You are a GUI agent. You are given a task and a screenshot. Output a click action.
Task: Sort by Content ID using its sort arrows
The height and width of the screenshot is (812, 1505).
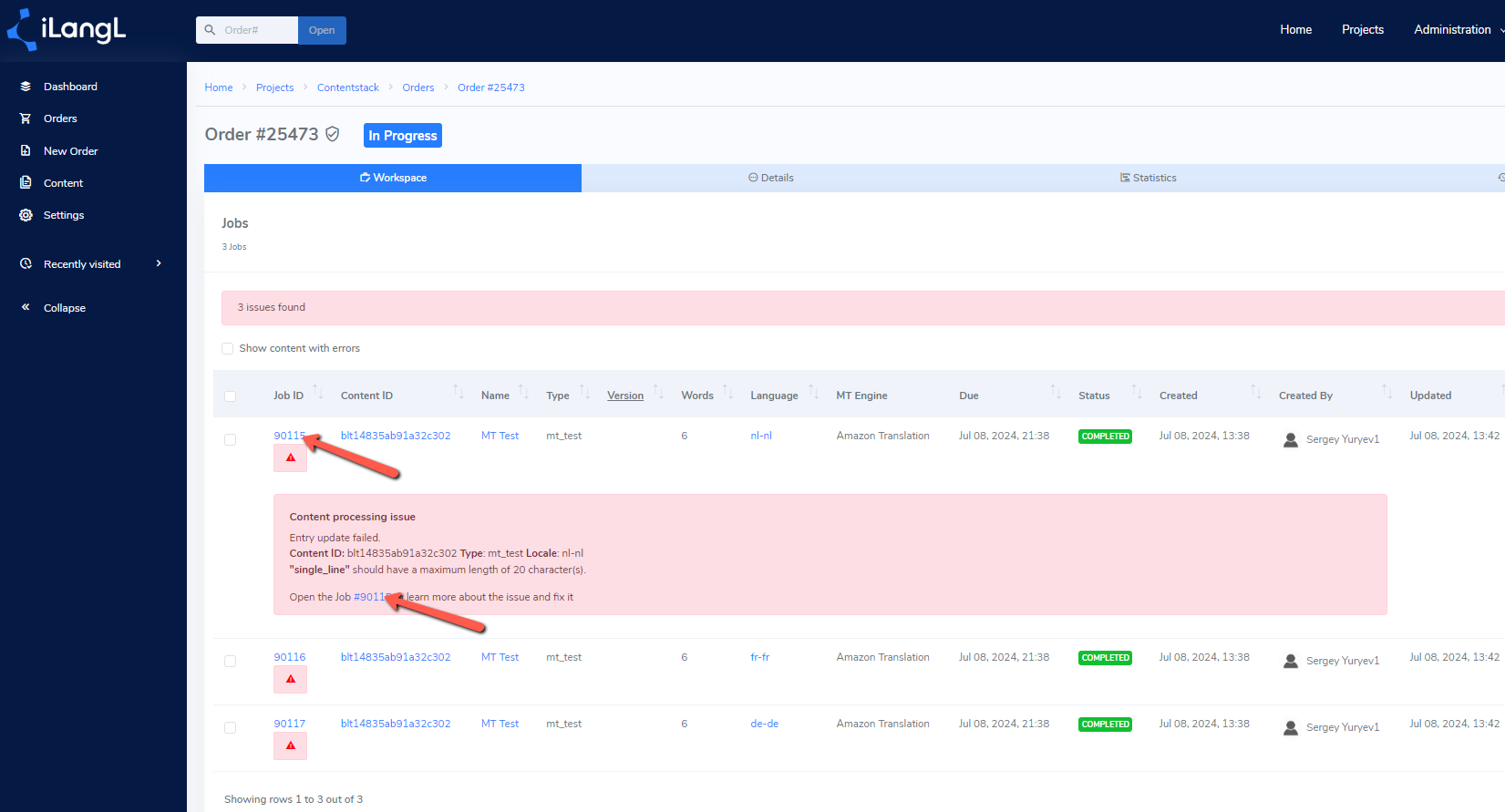459,392
